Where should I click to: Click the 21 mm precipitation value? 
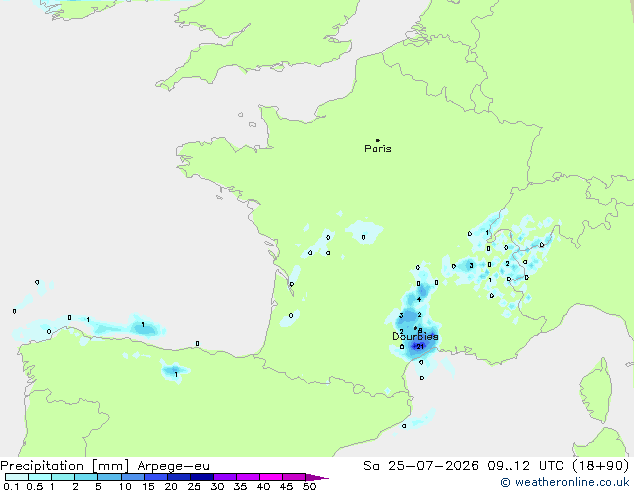(420, 346)
